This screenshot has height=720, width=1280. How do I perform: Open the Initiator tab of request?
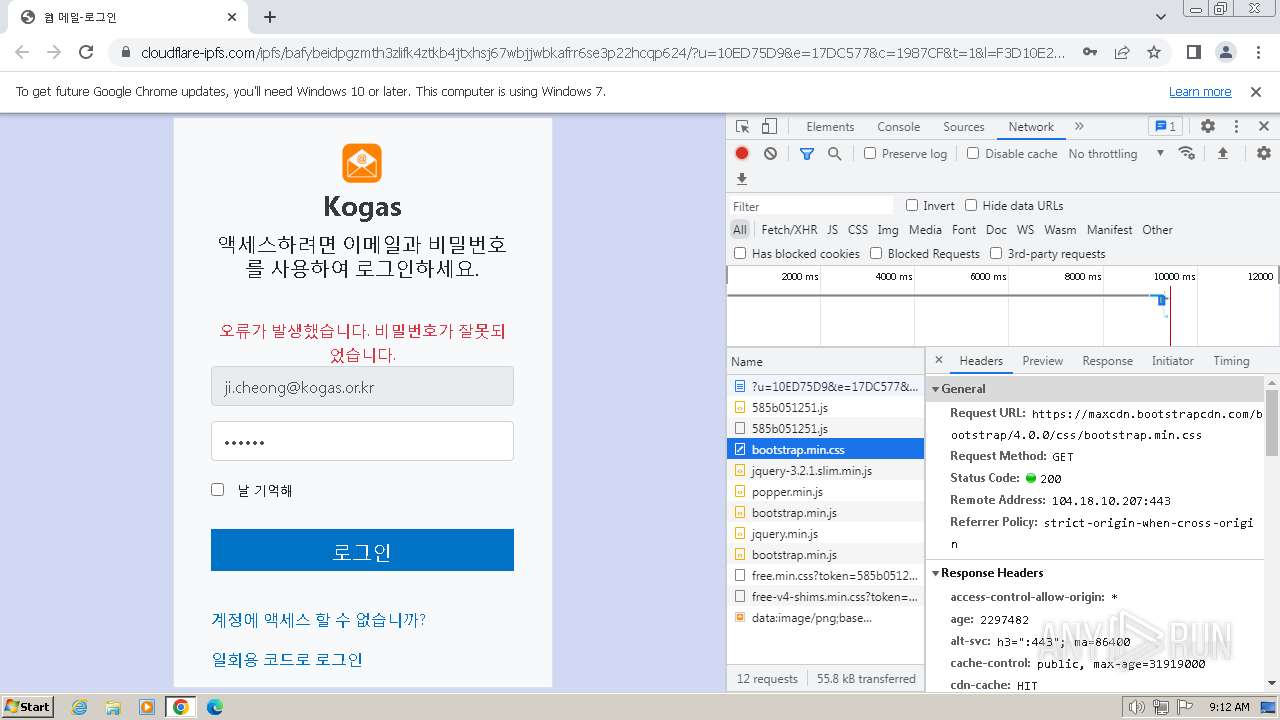tap(1172, 361)
